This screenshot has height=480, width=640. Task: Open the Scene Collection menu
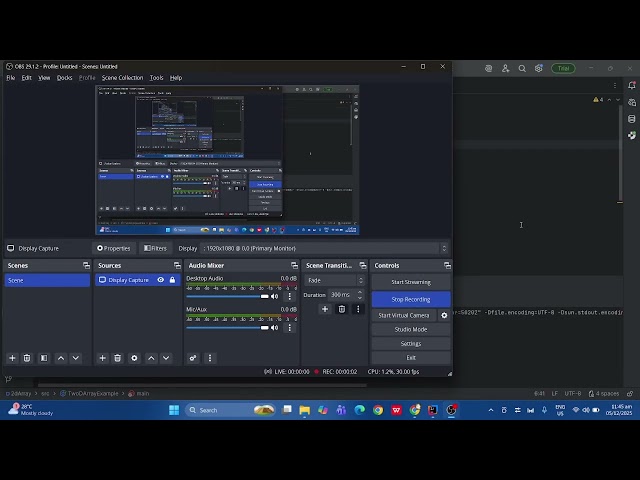pyautogui.click(x=122, y=77)
